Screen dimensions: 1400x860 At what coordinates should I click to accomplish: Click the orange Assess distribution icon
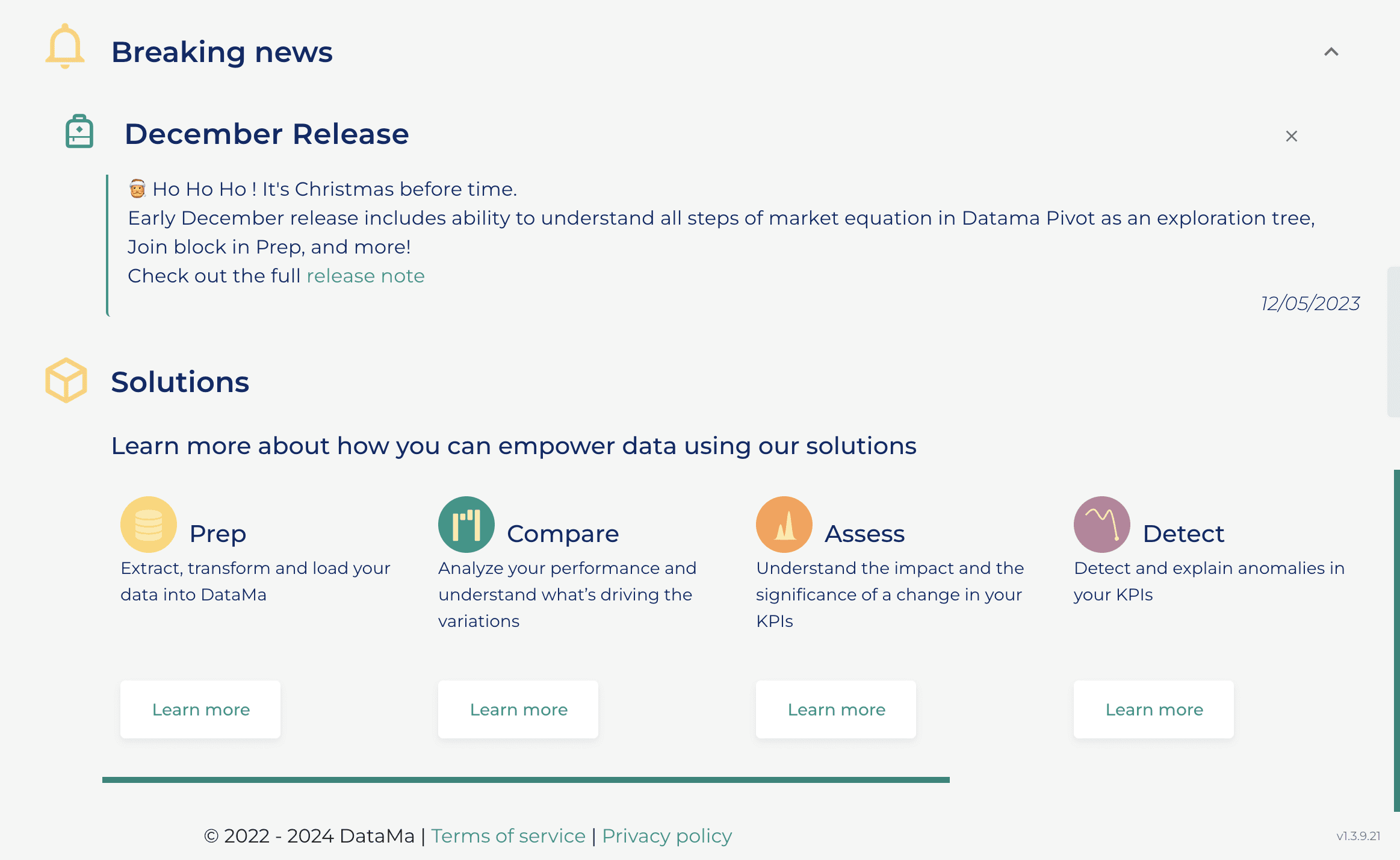784,525
